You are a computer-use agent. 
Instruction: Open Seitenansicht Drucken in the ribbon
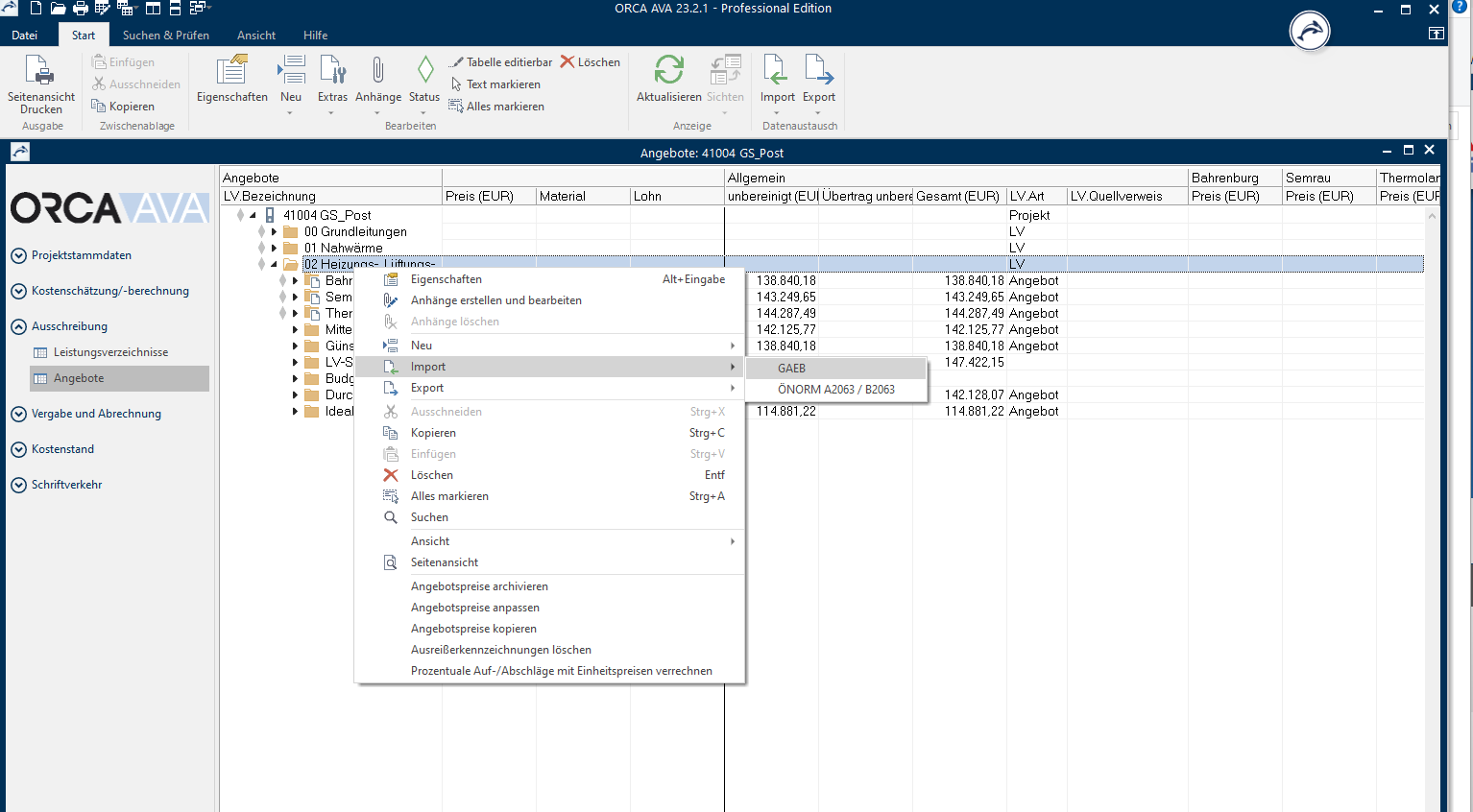pyautogui.click(x=40, y=84)
